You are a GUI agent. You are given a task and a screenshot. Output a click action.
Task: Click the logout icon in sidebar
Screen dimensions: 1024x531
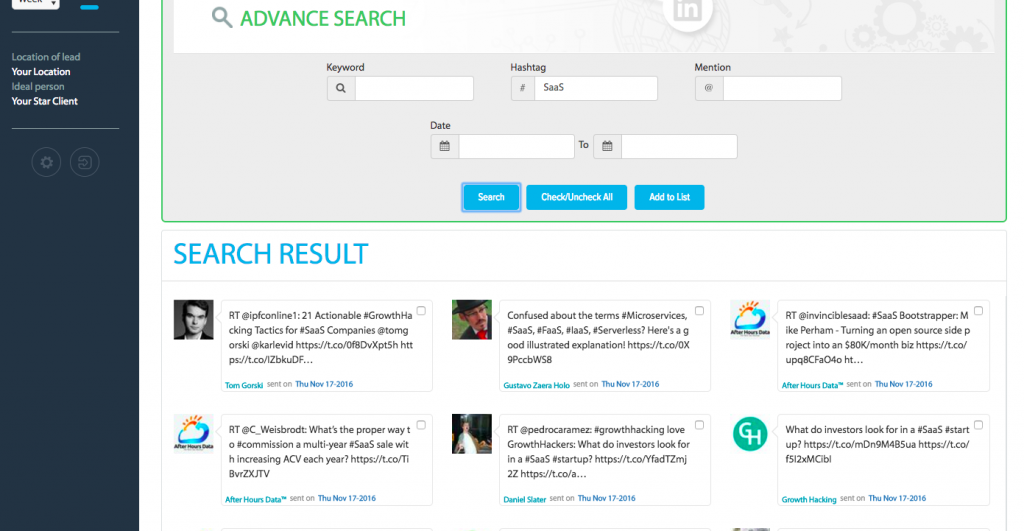85,163
